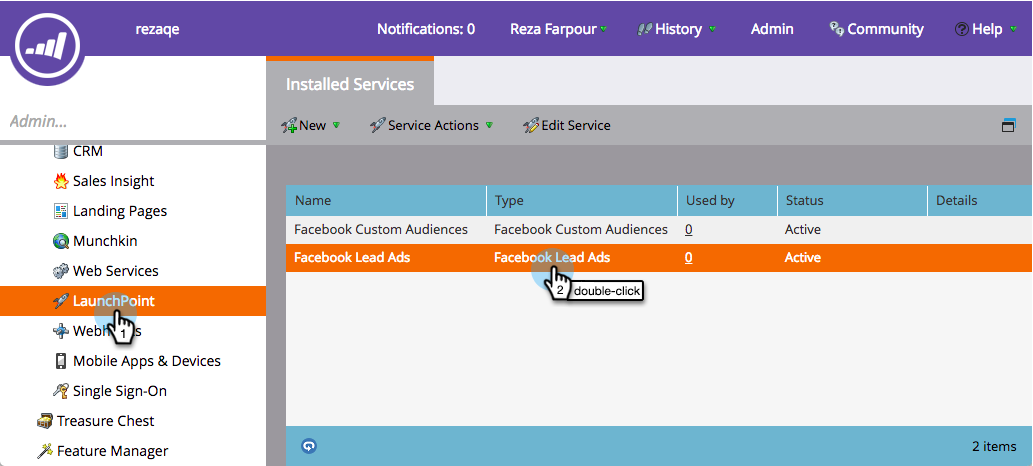Click the Edit Service pencil icon

531,125
